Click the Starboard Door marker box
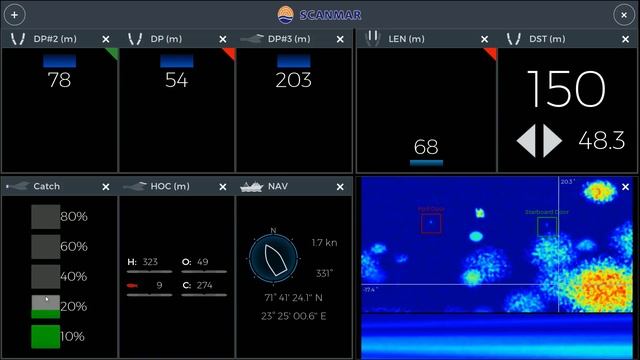The width and height of the screenshot is (640, 360). [547, 226]
